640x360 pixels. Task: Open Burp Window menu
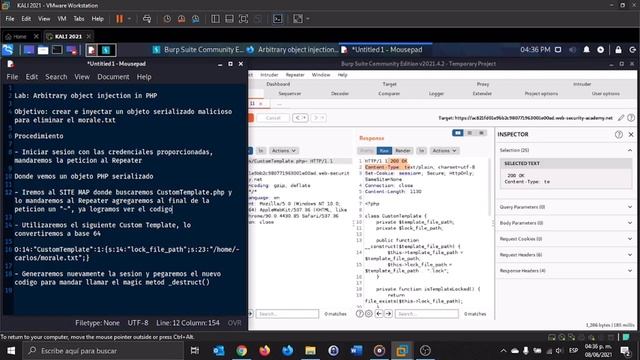click(321, 75)
